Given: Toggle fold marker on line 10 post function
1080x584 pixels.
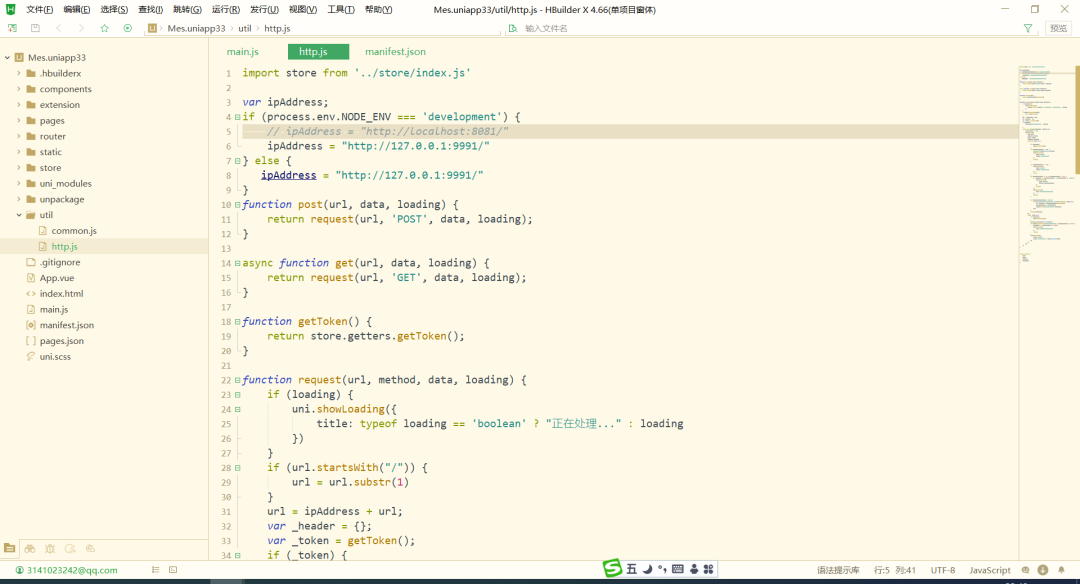Looking at the screenshot, I should point(237,205).
